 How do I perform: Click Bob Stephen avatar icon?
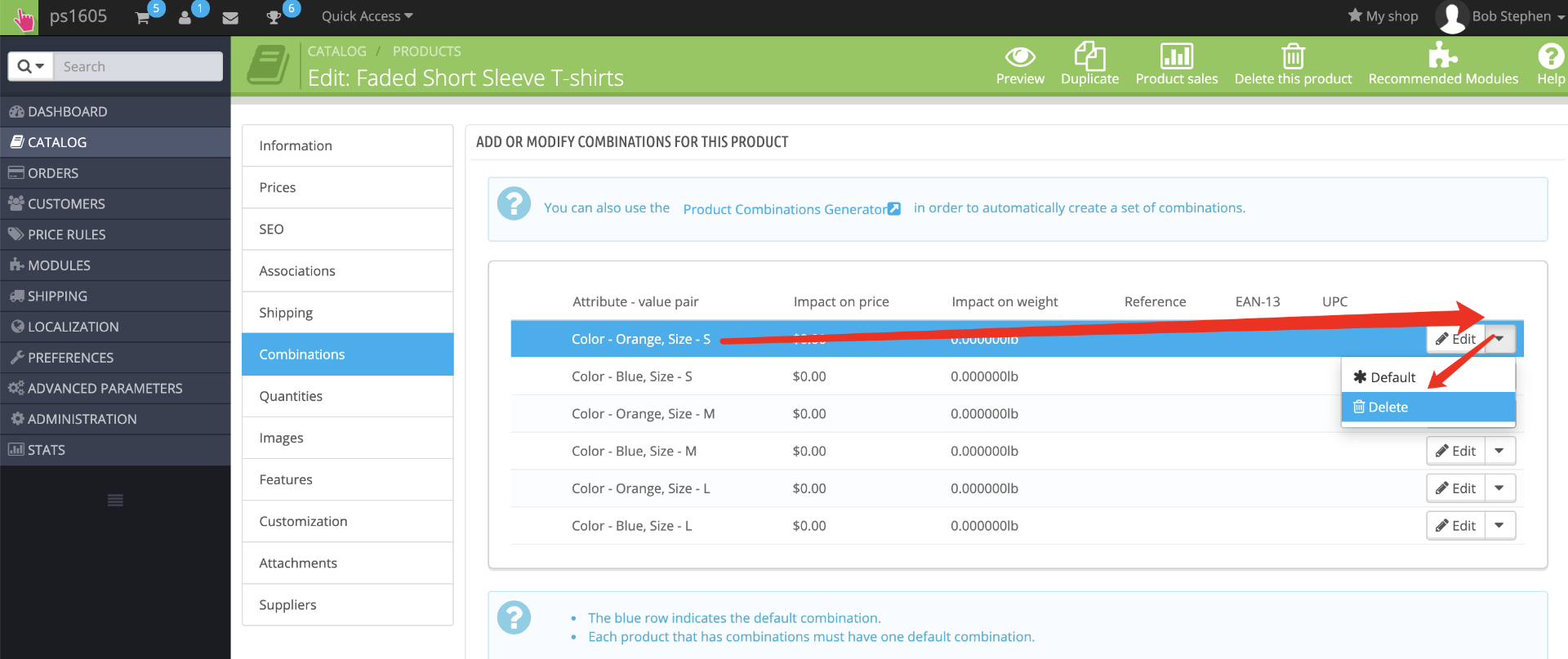(x=1452, y=17)
